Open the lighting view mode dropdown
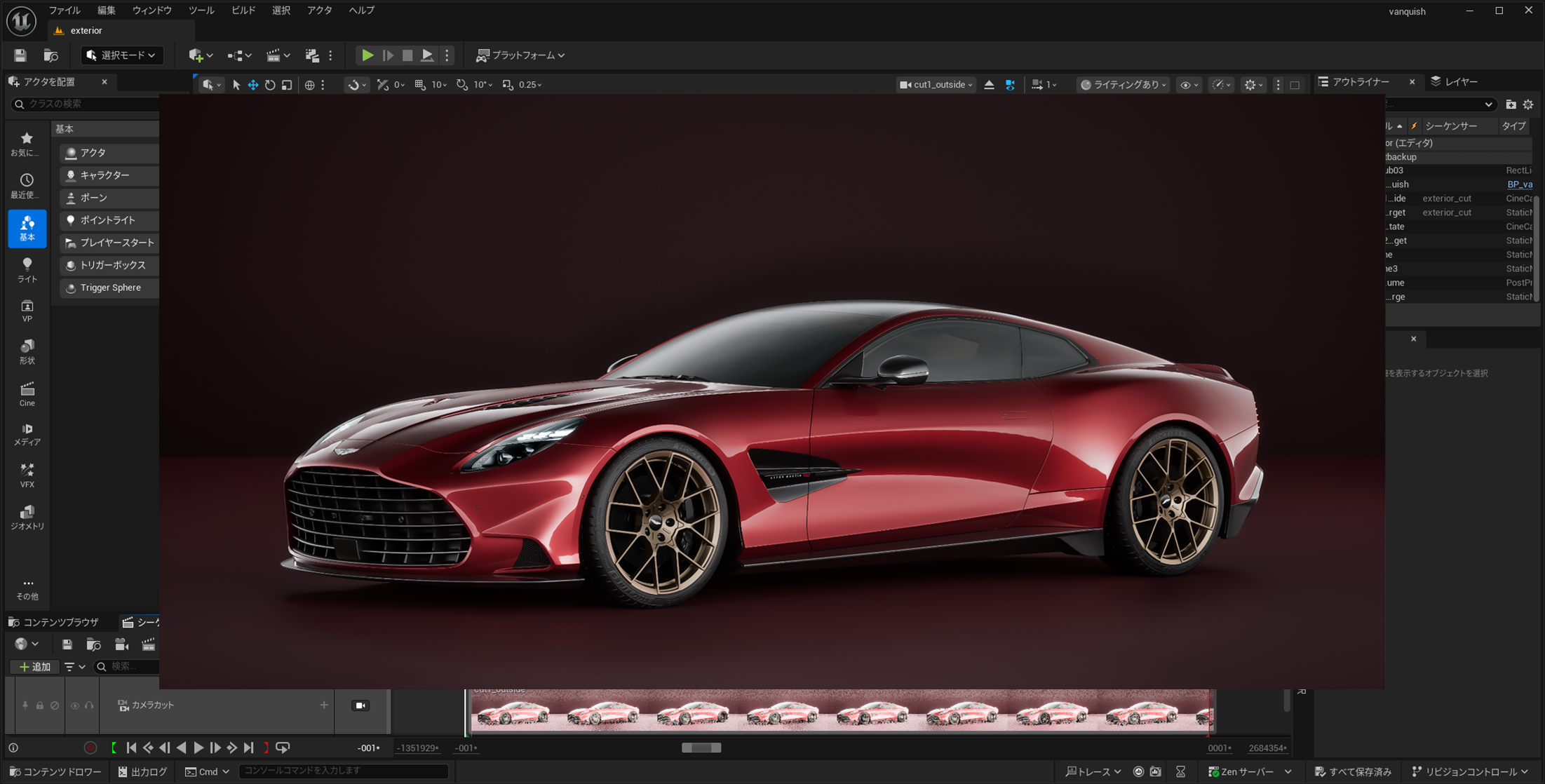1545x784 pixels. click(x=1123, y=85)
